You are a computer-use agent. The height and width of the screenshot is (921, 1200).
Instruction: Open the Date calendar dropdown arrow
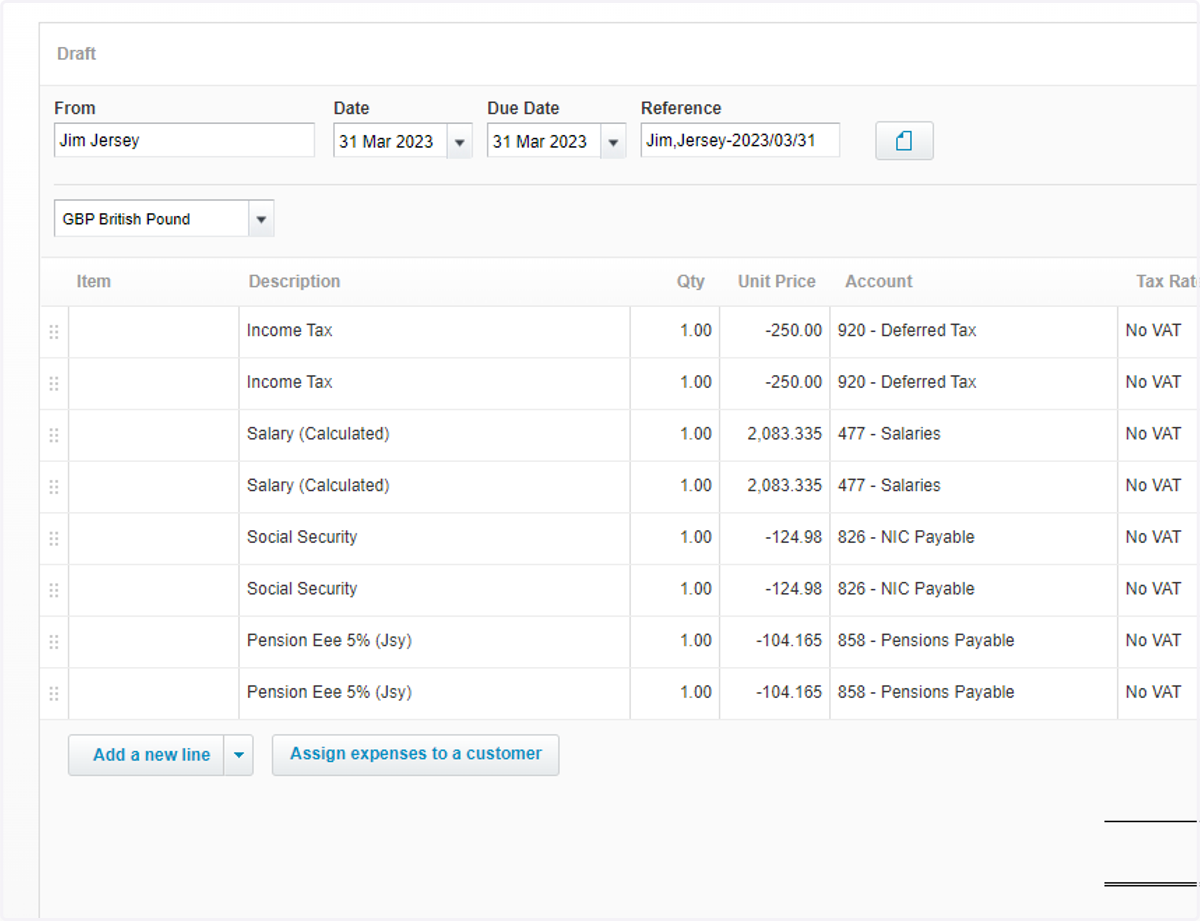[459, 142]
